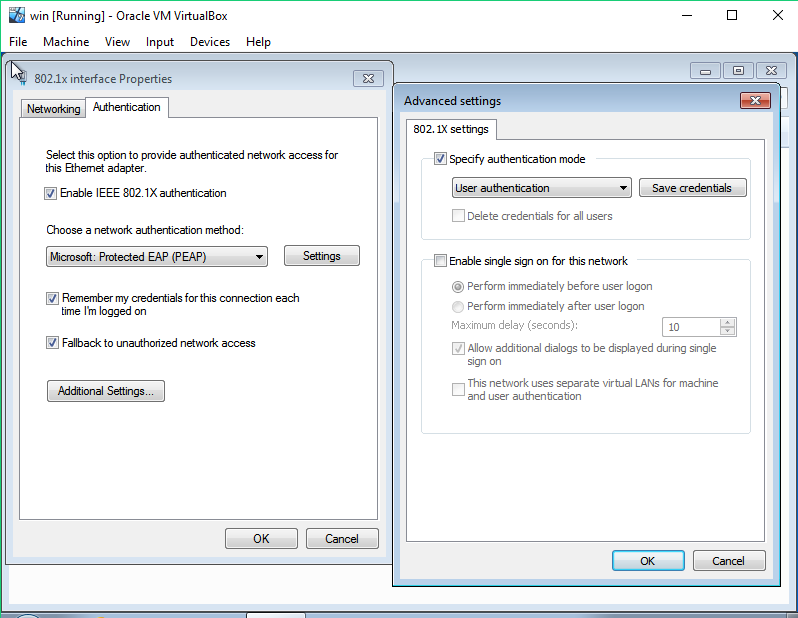The width and height of the screenshot is (798, 618).
Task: Check Delete credentials for all users
Action: pos(458,216)
